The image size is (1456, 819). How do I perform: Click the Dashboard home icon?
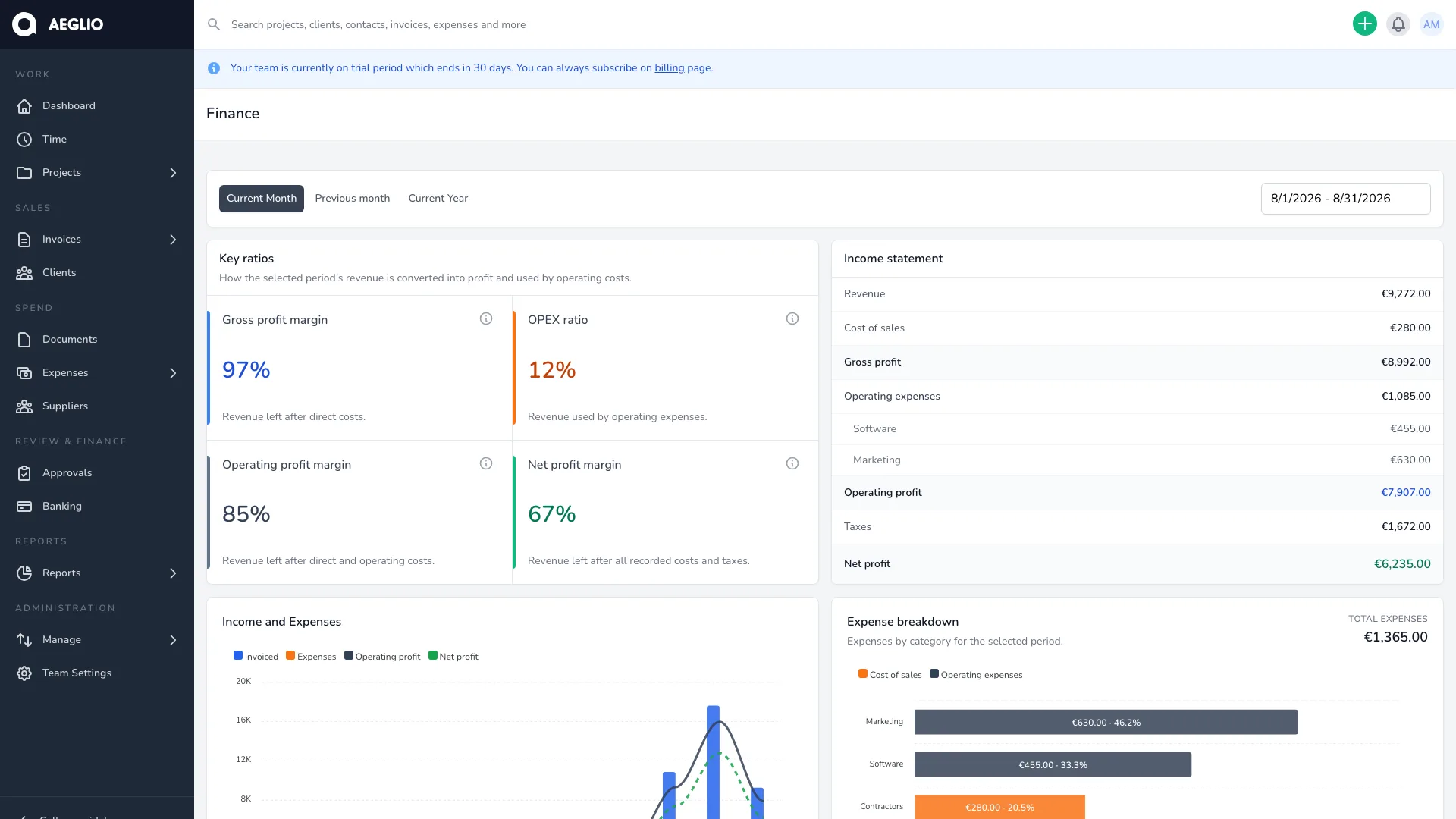point(24,106)
